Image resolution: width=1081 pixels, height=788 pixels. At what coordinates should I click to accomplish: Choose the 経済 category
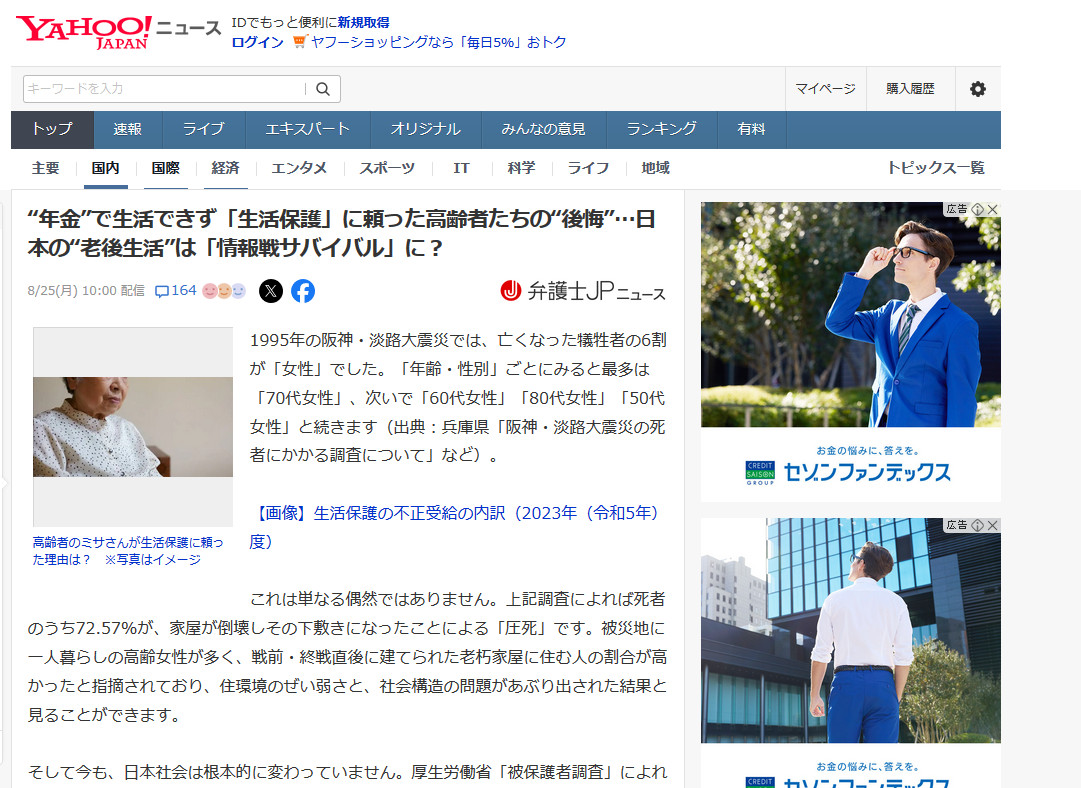[225, 168]
